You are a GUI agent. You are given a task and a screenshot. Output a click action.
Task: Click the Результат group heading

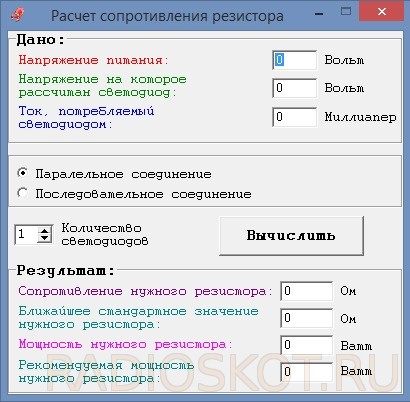tap(66, 270)
